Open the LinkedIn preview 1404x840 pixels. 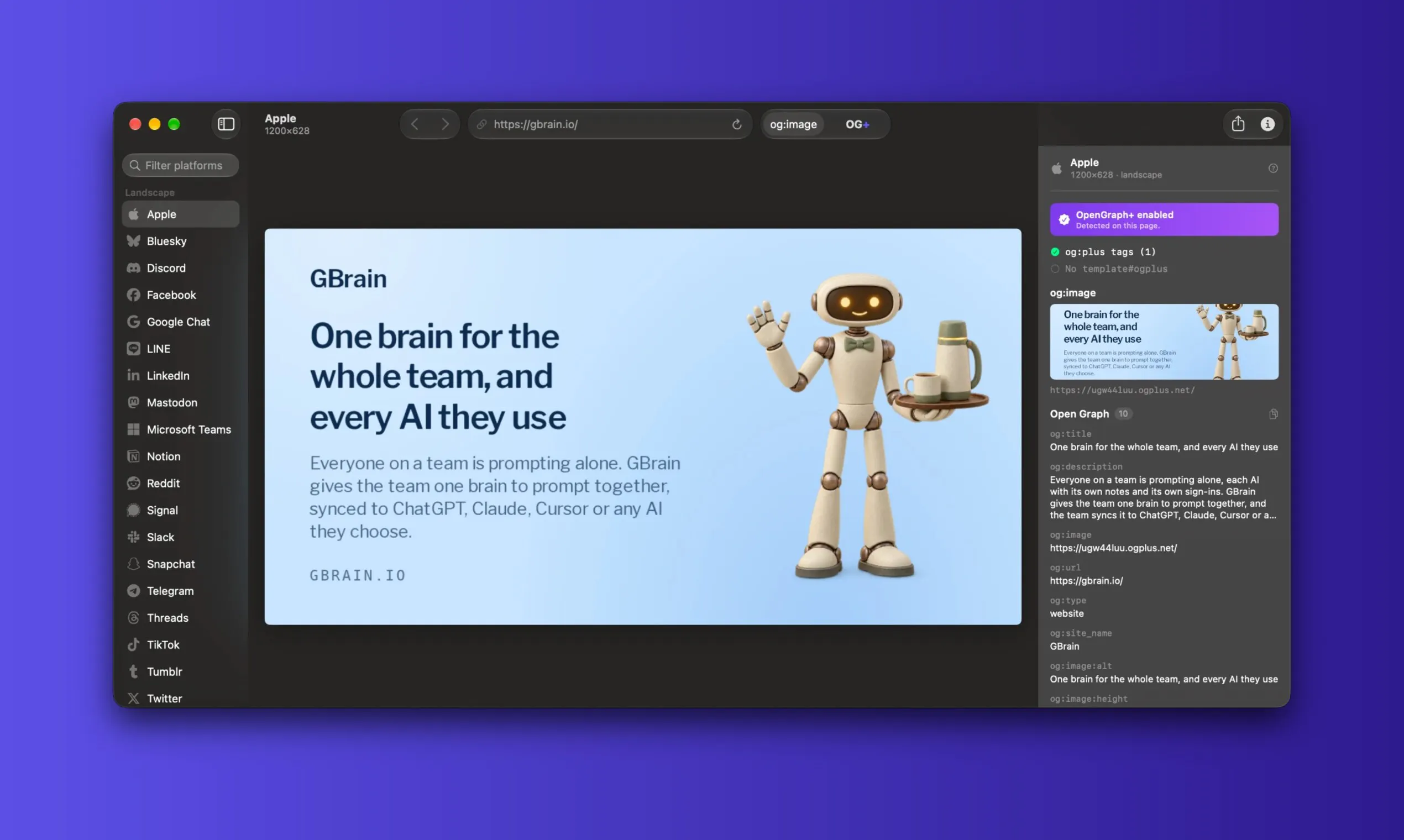tap(181, 375)
